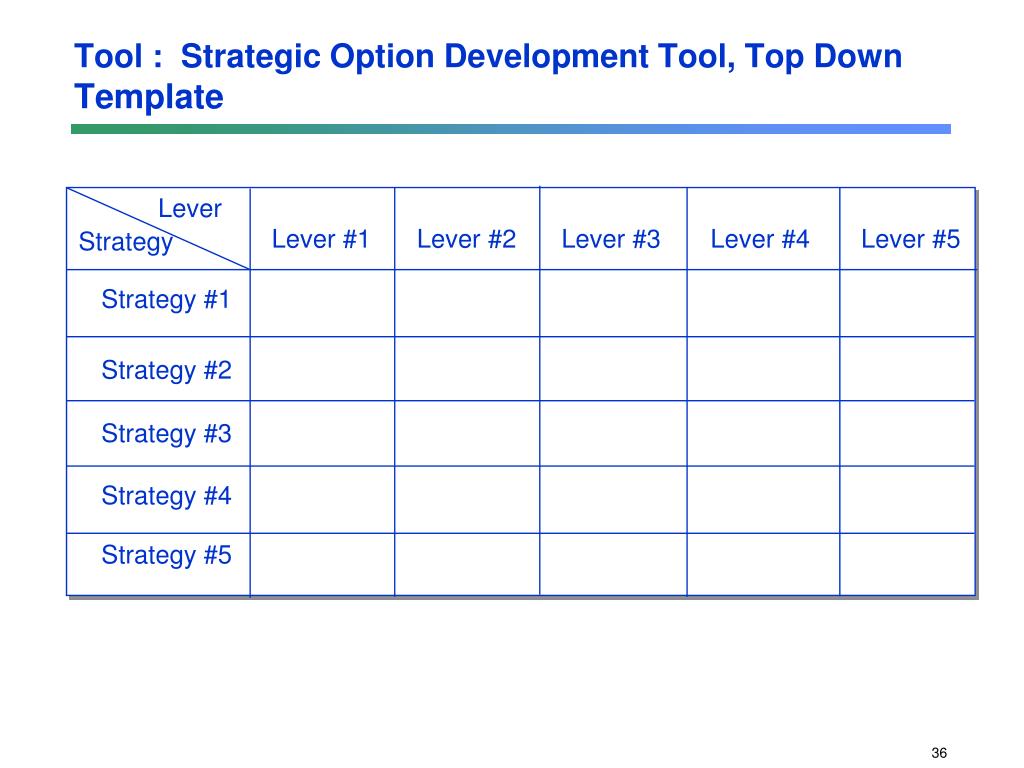The height and width of the screenshot is (768, 1024).
Task: Click the Strategy #3 row label
Action: pos(167,434)
